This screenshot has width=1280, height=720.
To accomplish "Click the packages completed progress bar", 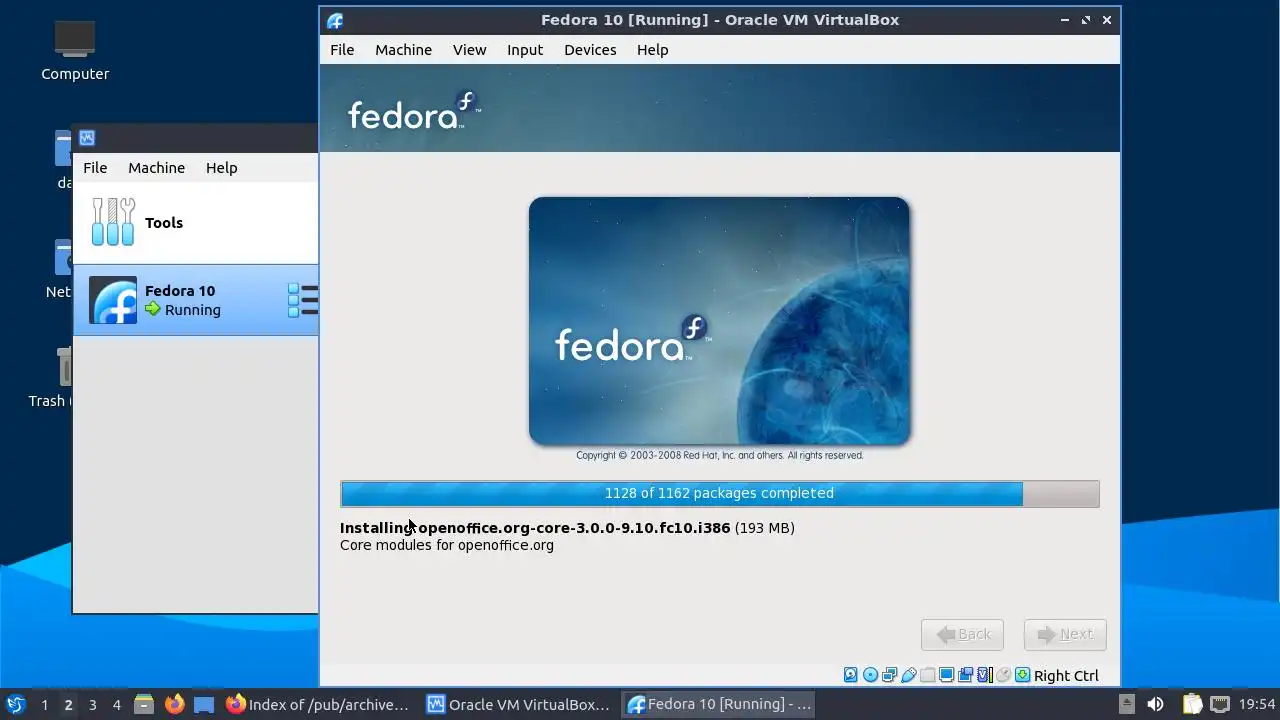I will click(719, 493).
